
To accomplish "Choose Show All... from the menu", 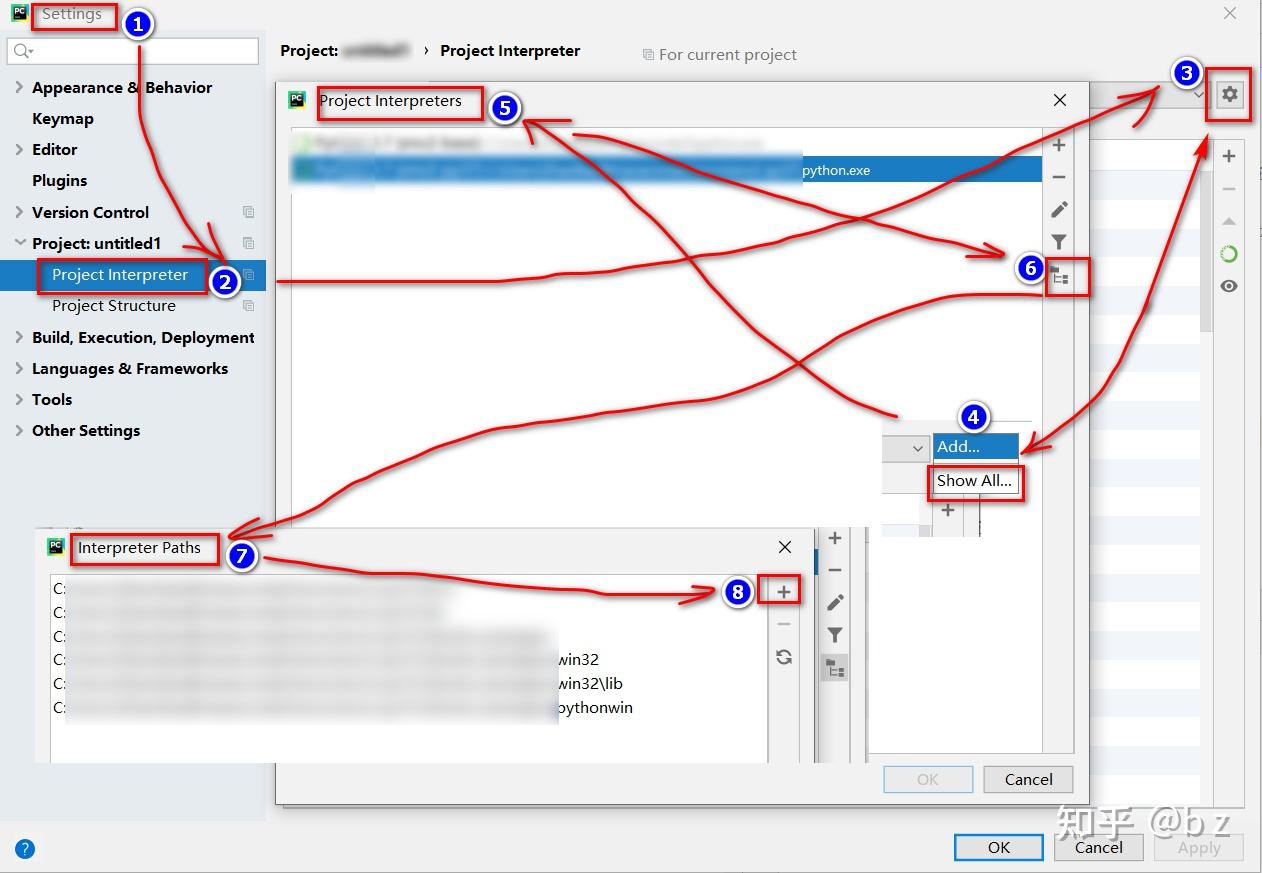I will point(973,481).
